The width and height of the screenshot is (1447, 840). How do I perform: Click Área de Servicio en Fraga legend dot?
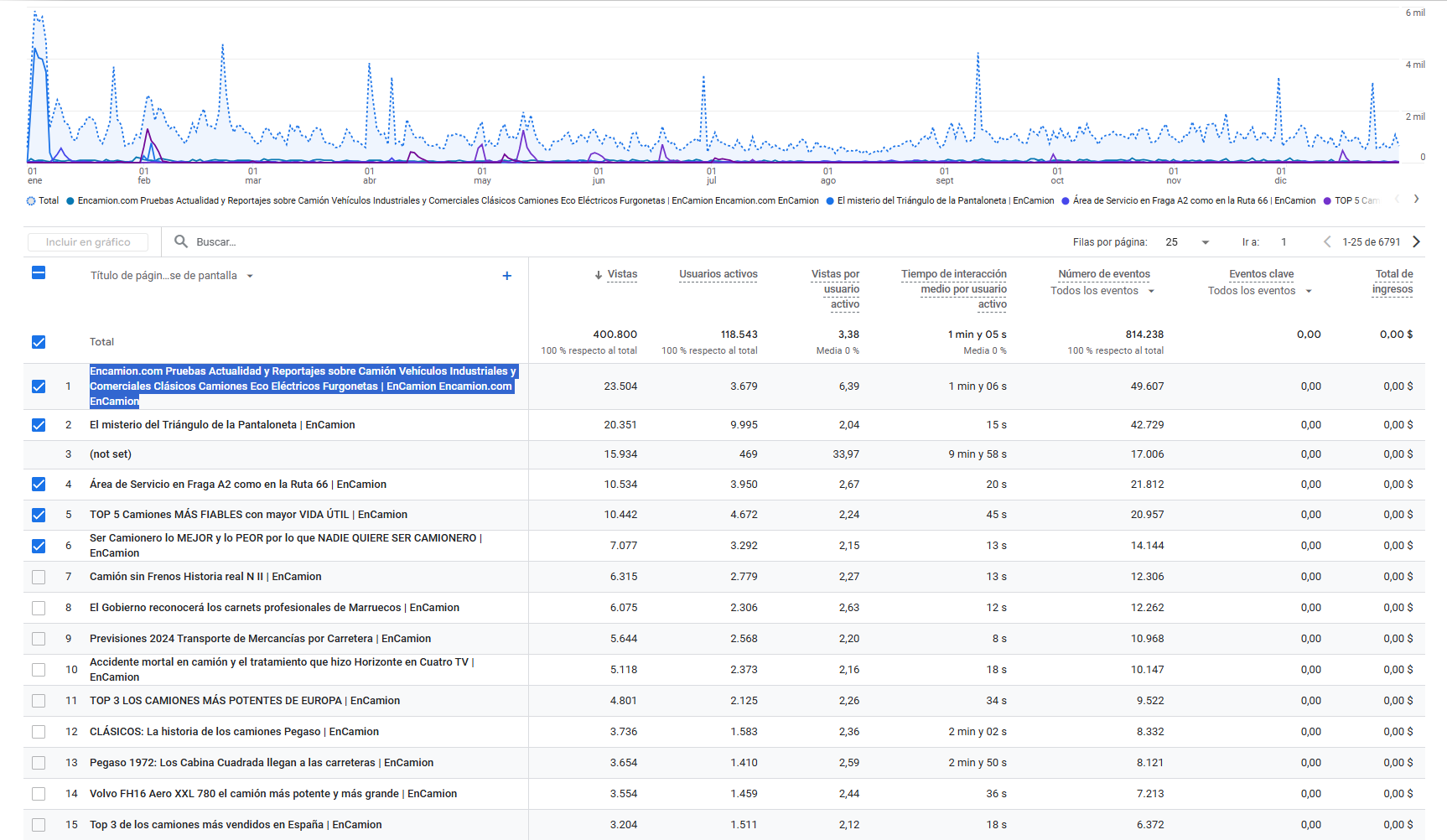[1066, 201]
